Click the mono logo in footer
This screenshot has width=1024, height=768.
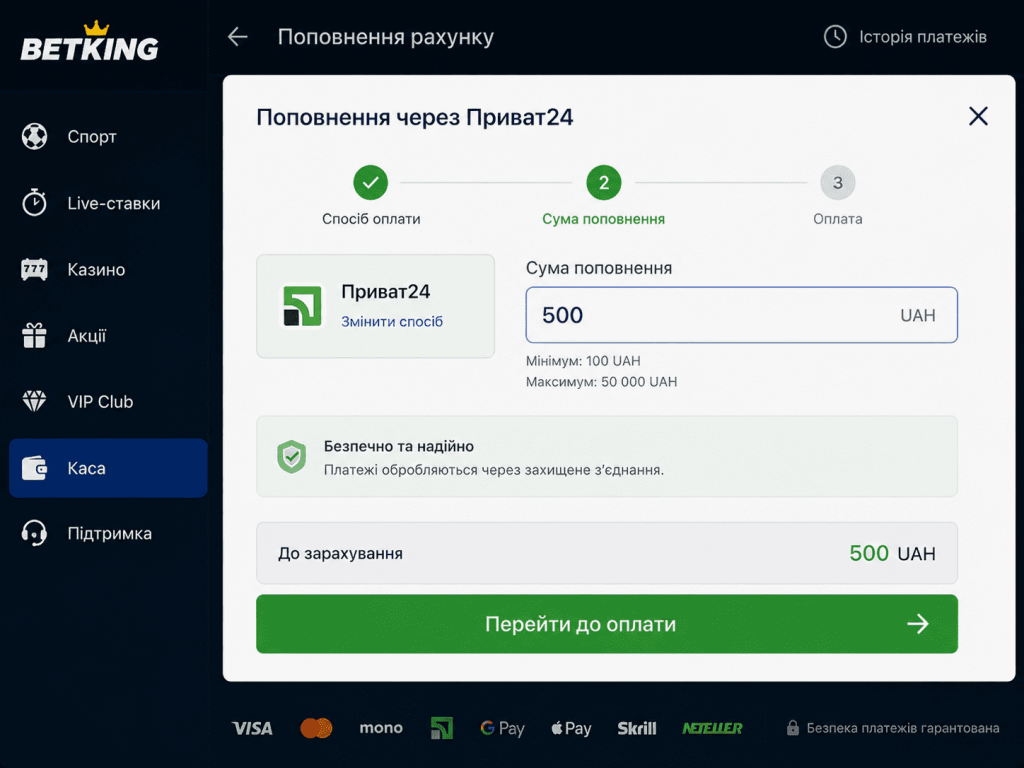click(381, 728)
